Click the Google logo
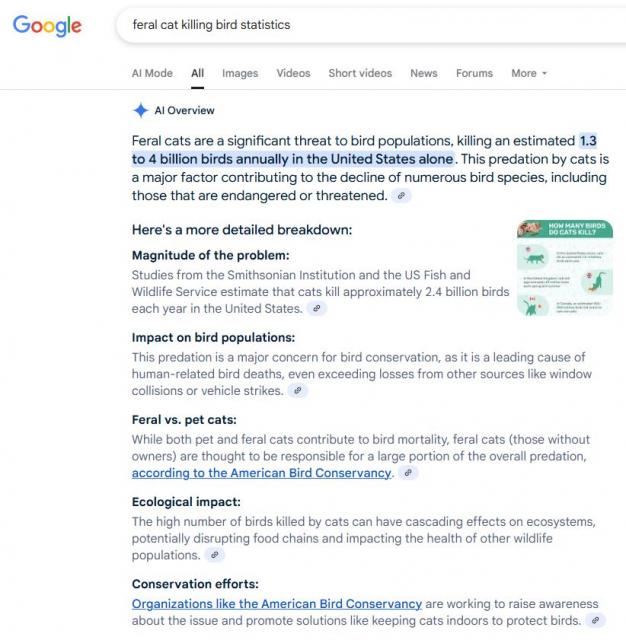The image size is (626, 640). coord(47,26)
